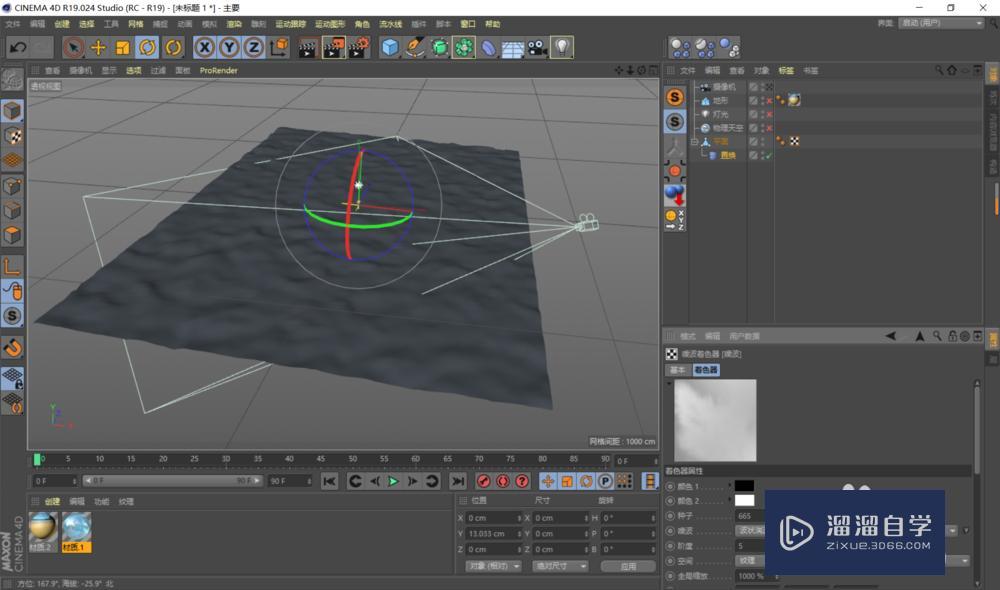Open the layout dropdown 启动 (用户)
1000x590 pixels.
tap(941, 23)
